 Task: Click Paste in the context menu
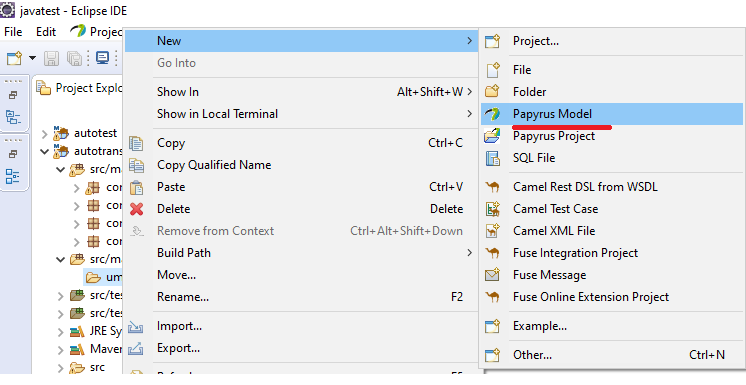[x=301, y=187]
